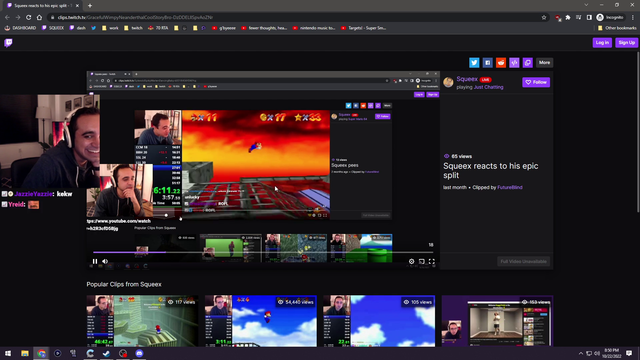Share the clip on Twitter

click(474, 62)
